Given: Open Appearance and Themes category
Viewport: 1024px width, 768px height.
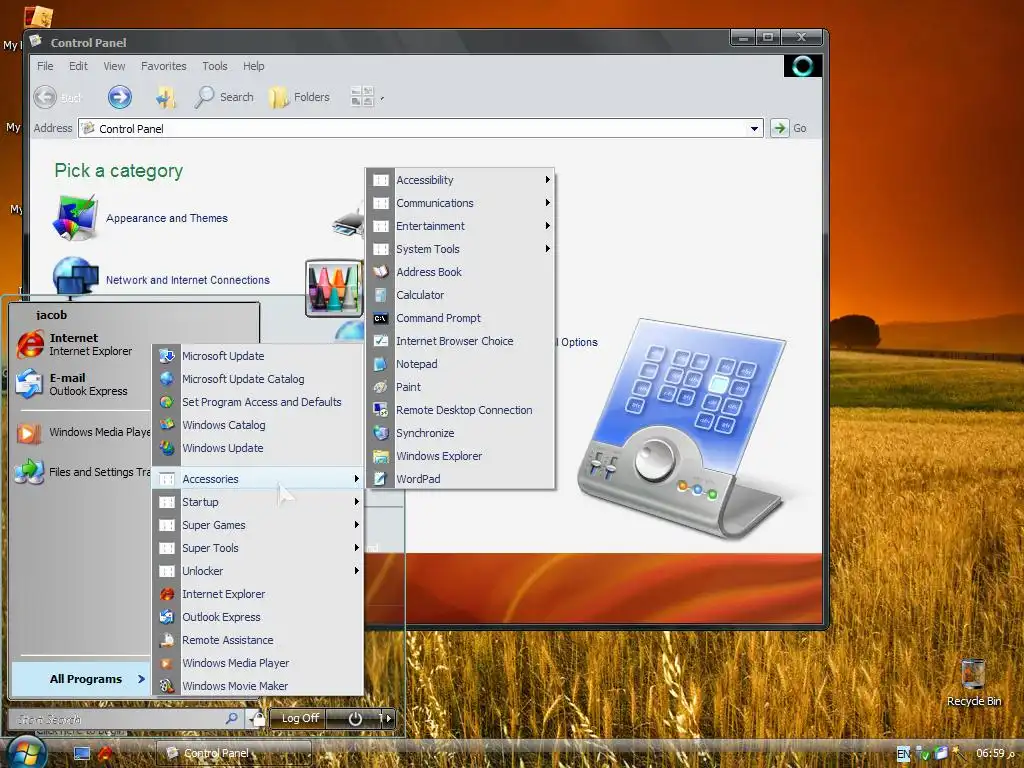Looking at the screenshot, I should (x=167, y=218).
